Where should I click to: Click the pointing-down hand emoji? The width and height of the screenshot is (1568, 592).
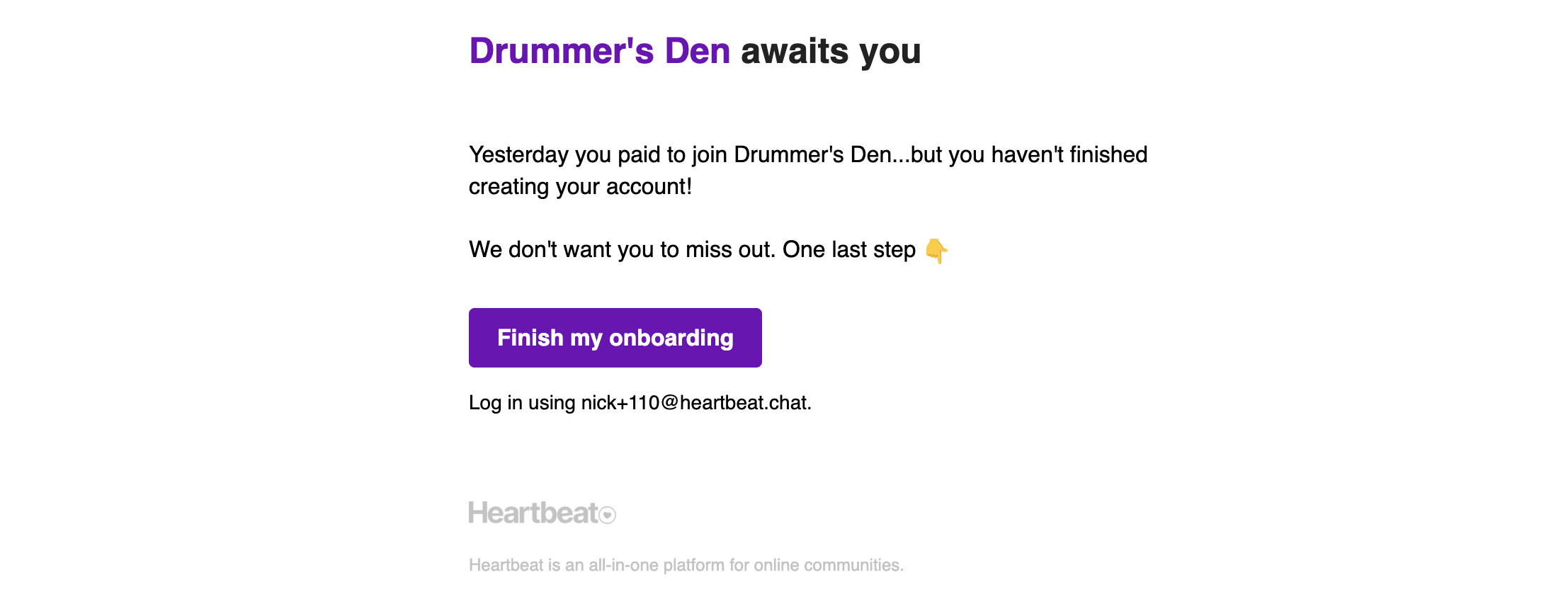[936, 251]
